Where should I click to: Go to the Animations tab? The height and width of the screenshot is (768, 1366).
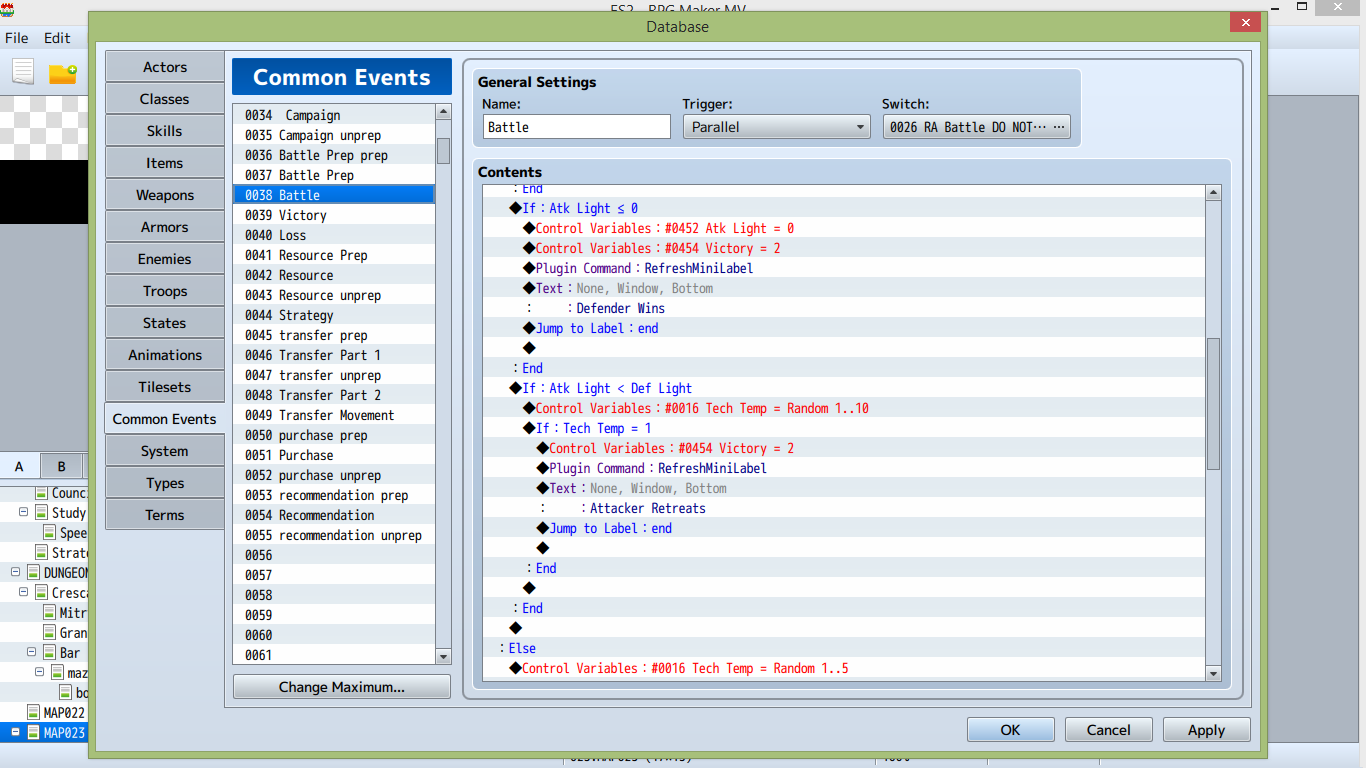pyautogui.click(x=165, y=355)
